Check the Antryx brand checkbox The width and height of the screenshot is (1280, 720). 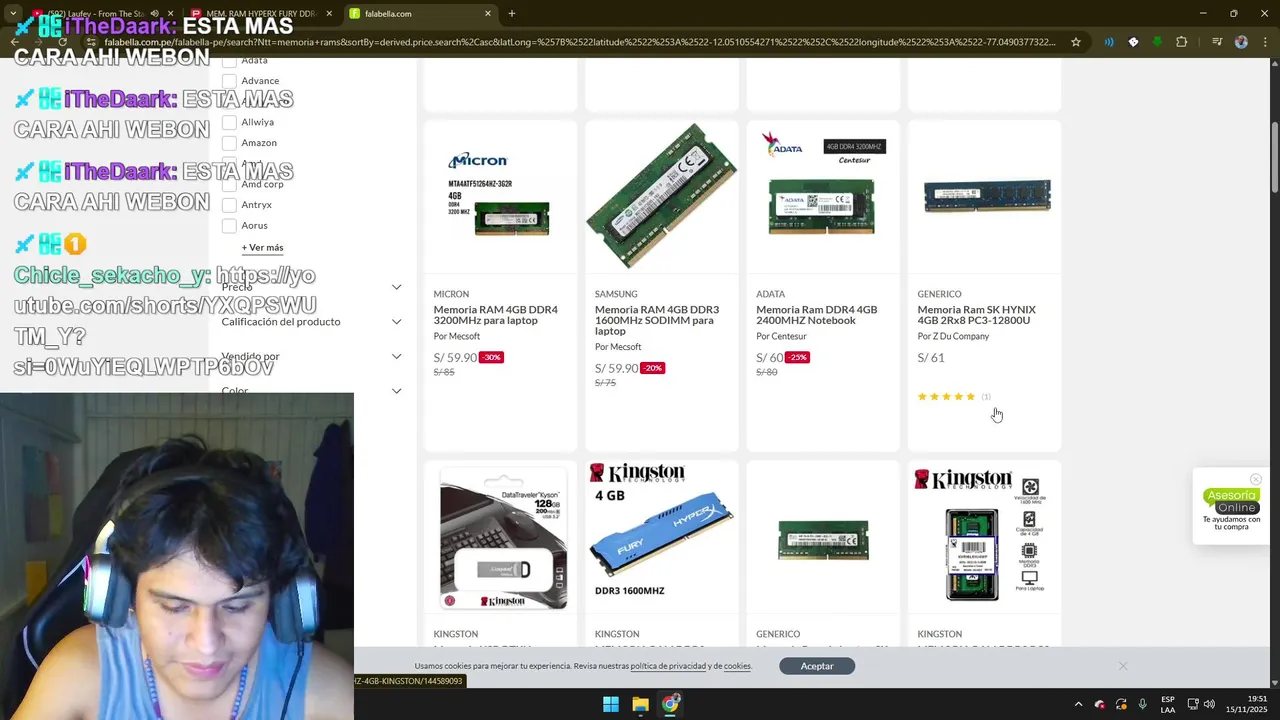click(229, 205)
